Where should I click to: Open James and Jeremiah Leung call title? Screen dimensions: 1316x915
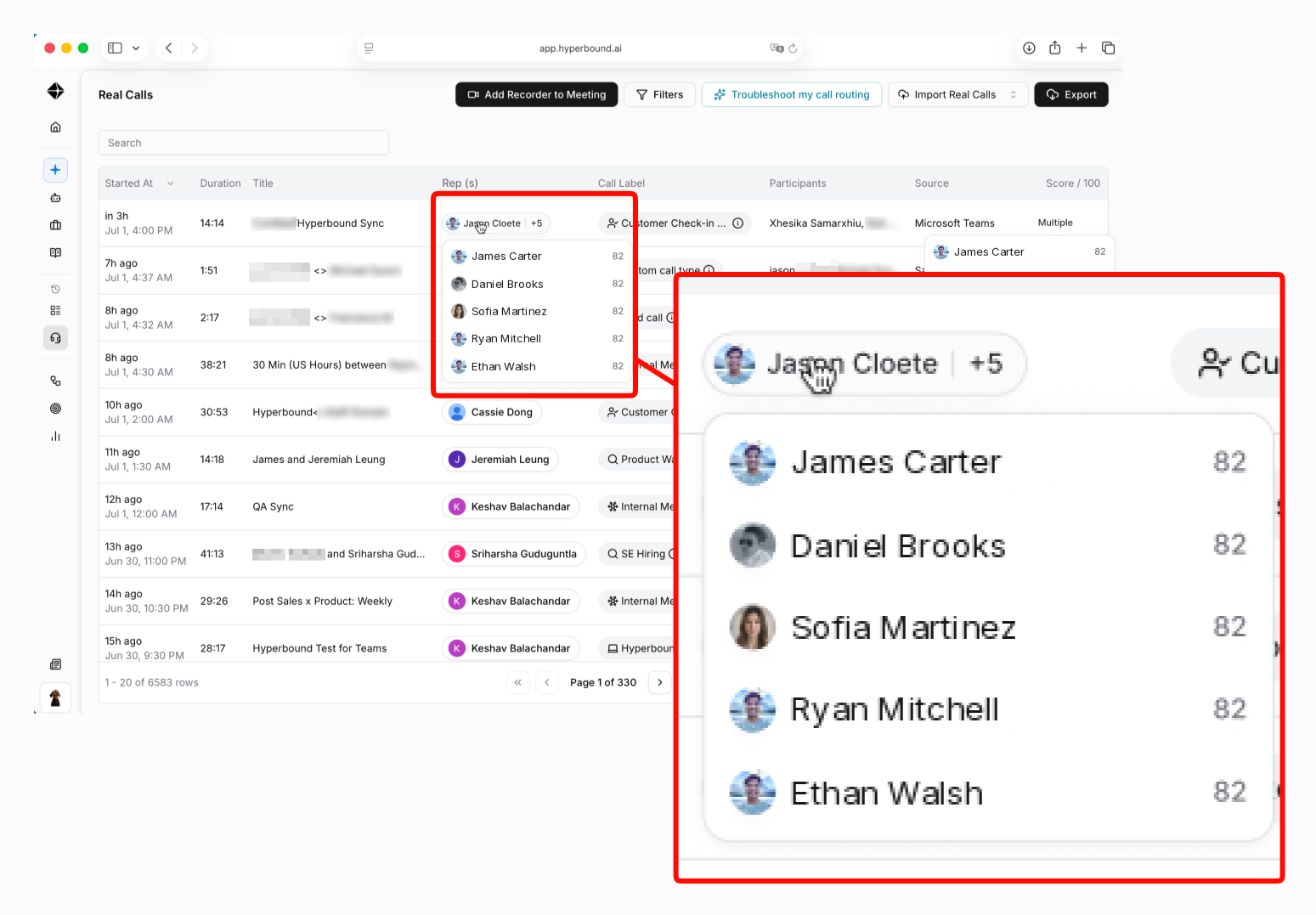319,460
